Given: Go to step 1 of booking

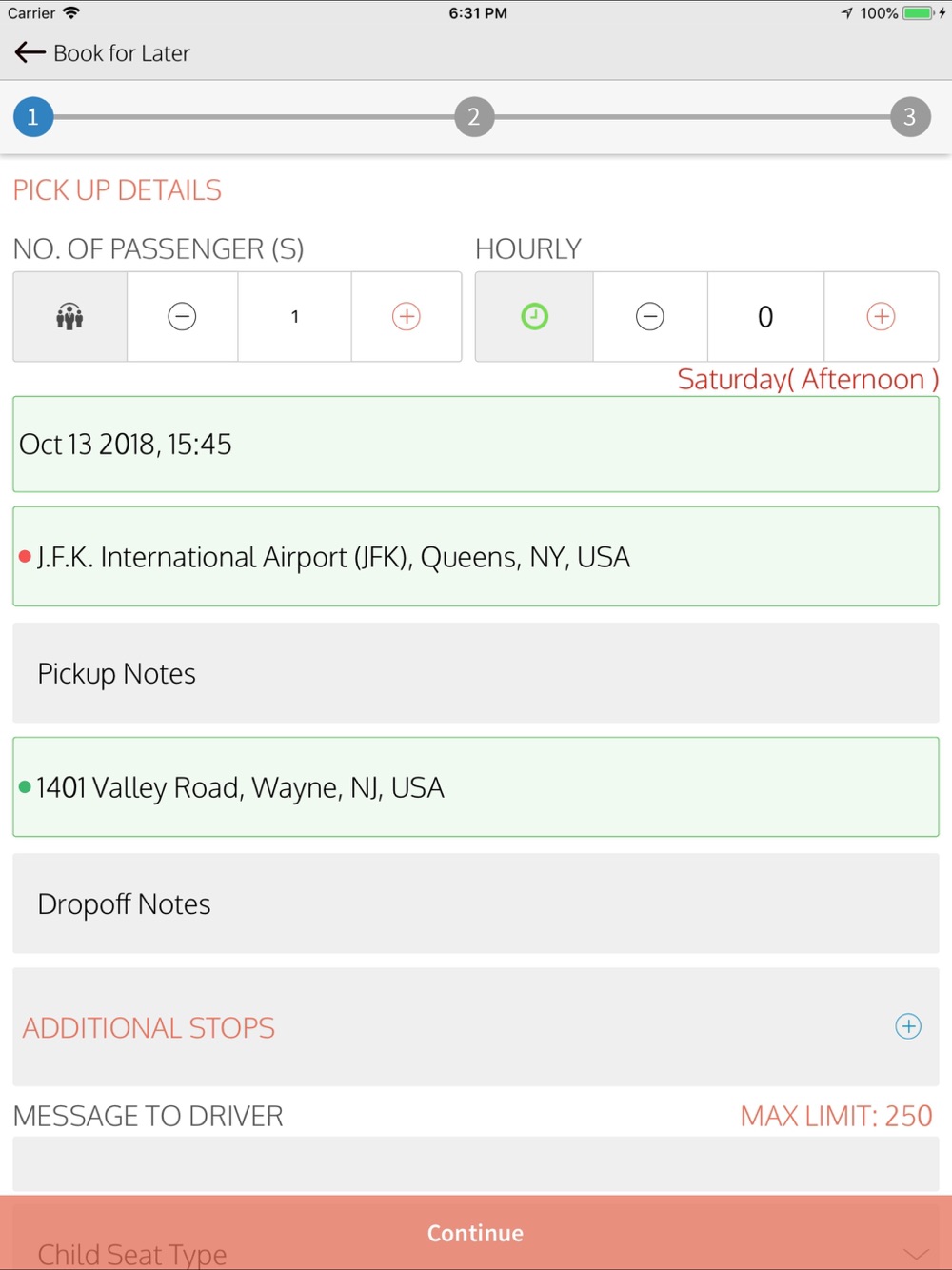Looking at the screenshot, I should (33, 117).
